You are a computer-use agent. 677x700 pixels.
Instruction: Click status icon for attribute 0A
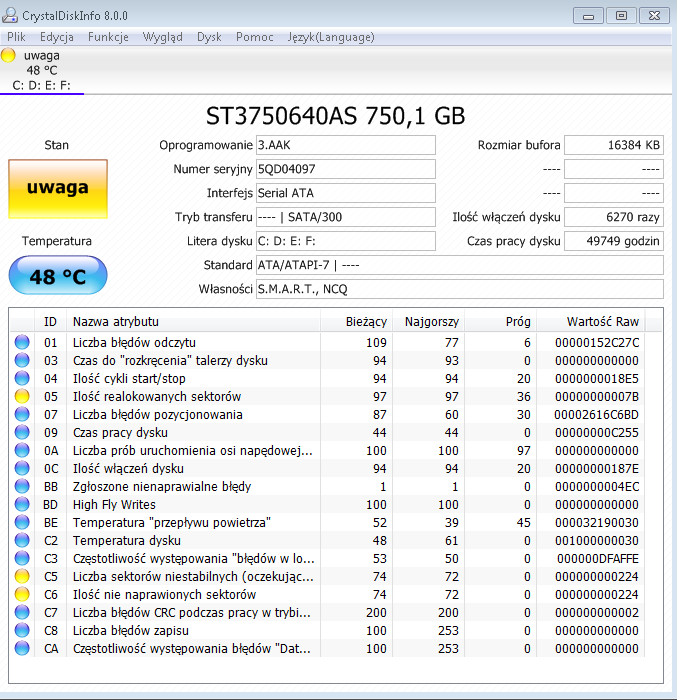click(x=22, y=450)
